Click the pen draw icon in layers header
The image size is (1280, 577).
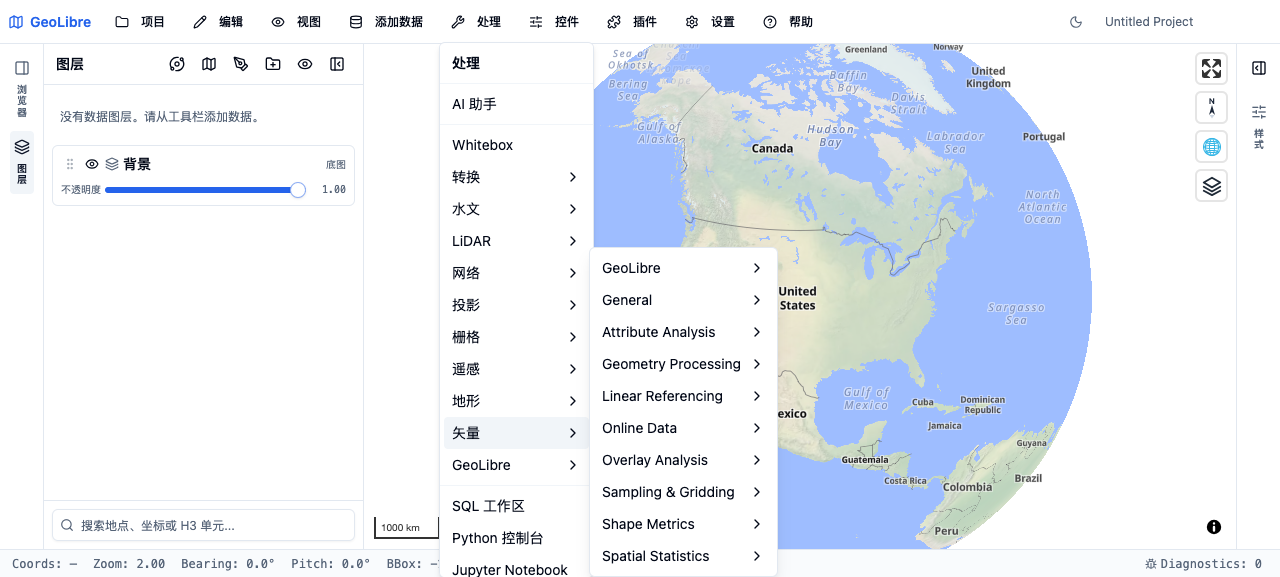click(241, 64)
